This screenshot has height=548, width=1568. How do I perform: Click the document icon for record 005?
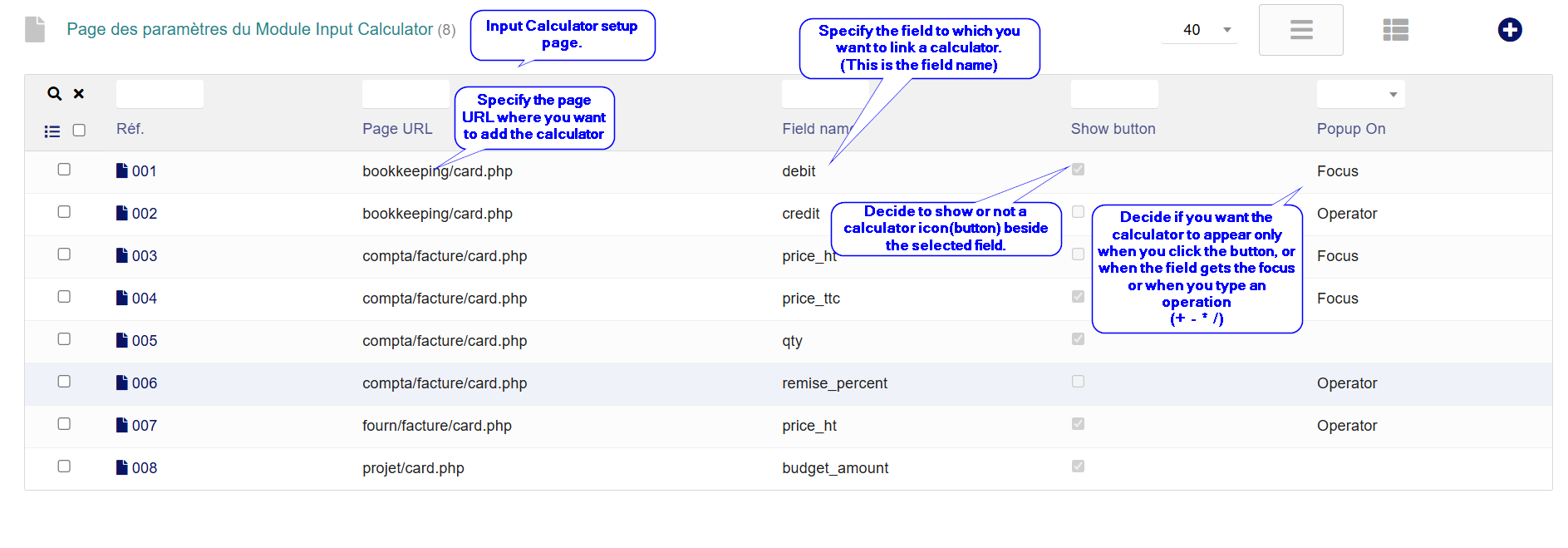pos(122,340)
